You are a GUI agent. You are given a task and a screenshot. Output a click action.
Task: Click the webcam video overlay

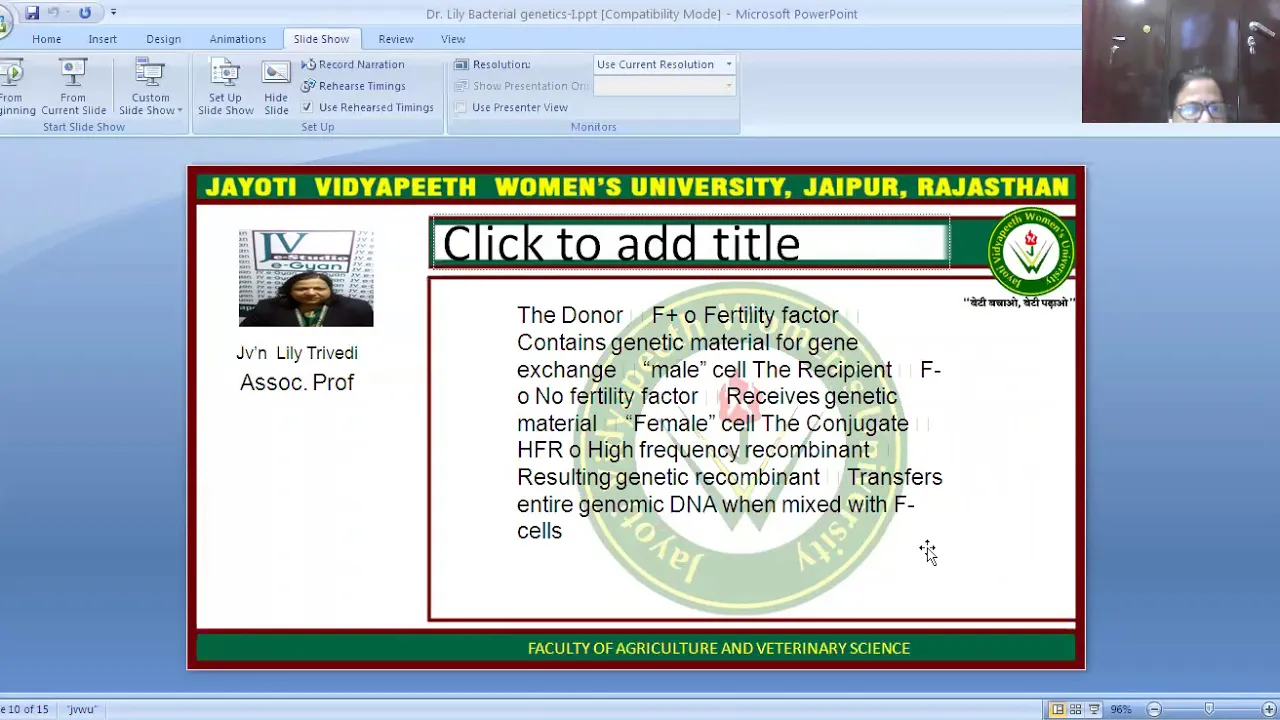click(1181, 61)
